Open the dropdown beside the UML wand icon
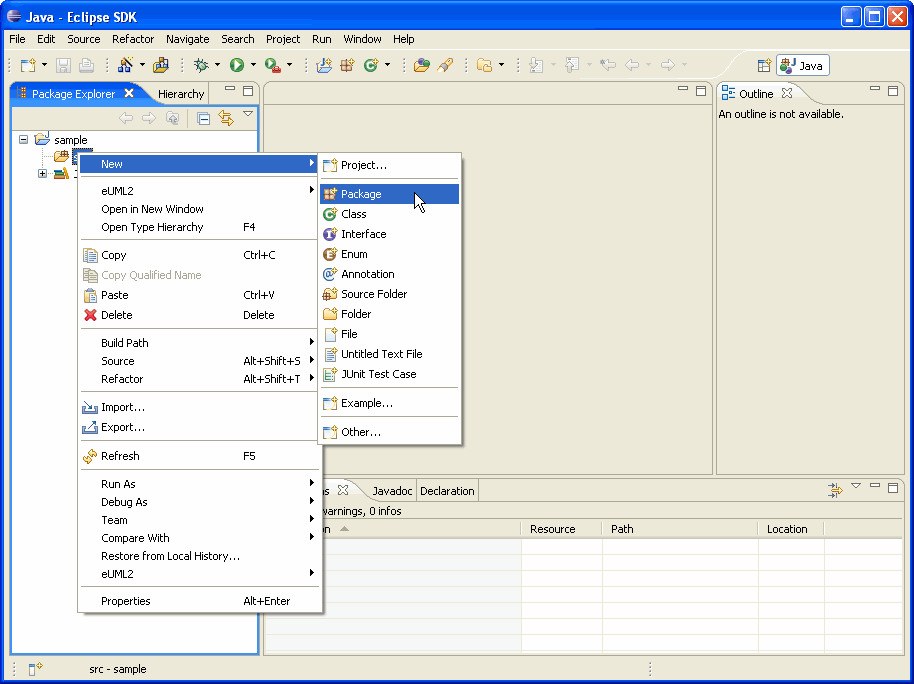Viewport: 914px width, 684px height. (142, 65)
